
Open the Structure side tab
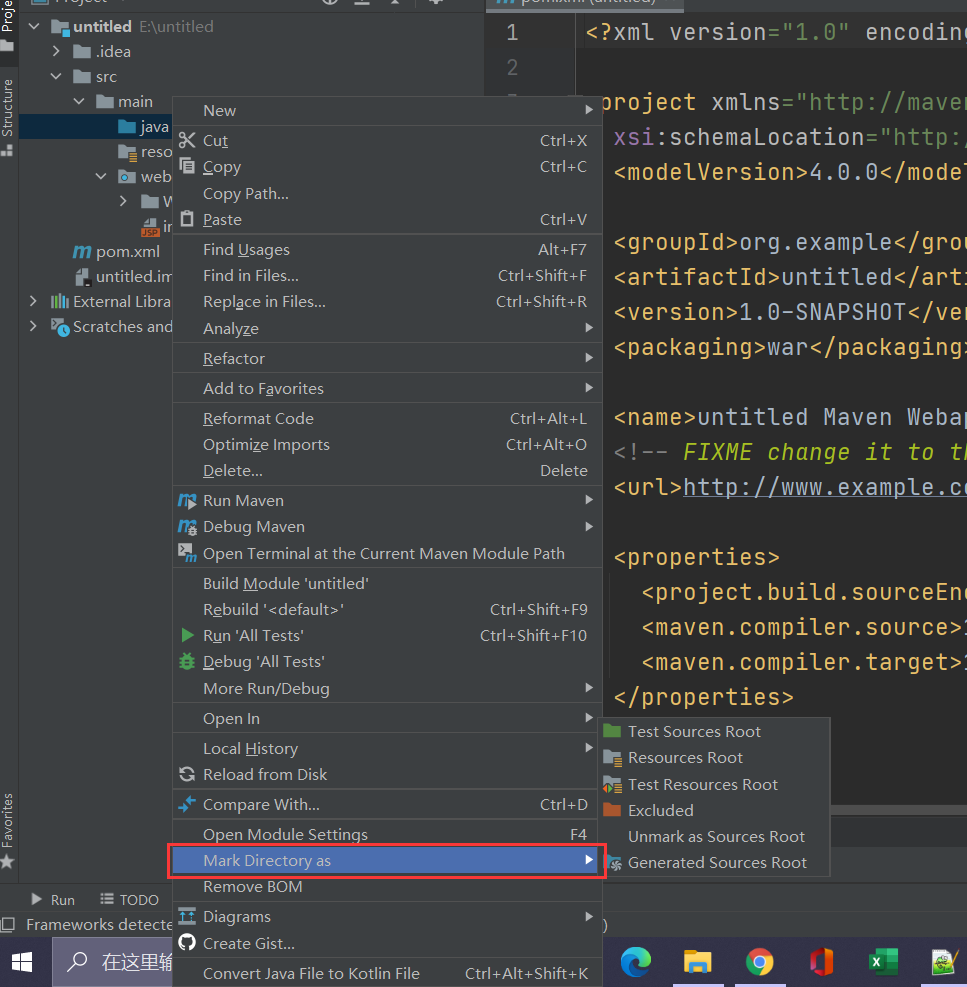(8, 117)
